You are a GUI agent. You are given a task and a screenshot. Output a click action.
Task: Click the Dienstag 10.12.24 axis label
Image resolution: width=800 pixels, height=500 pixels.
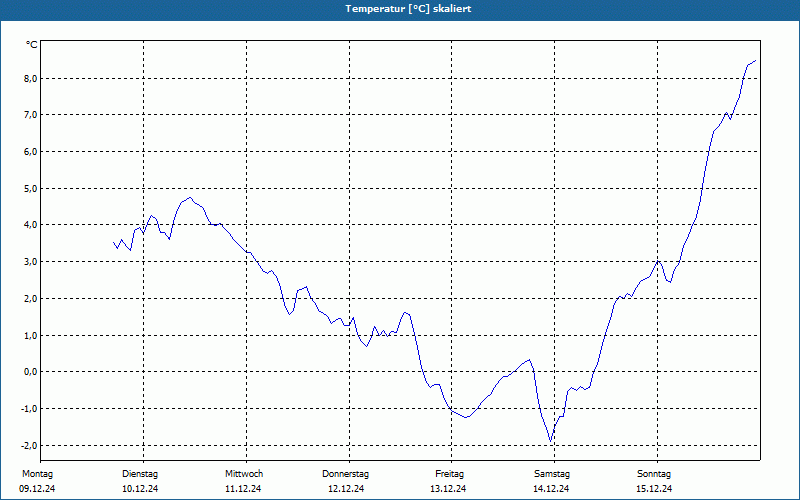pyautogui.click(x=140, y=481)
